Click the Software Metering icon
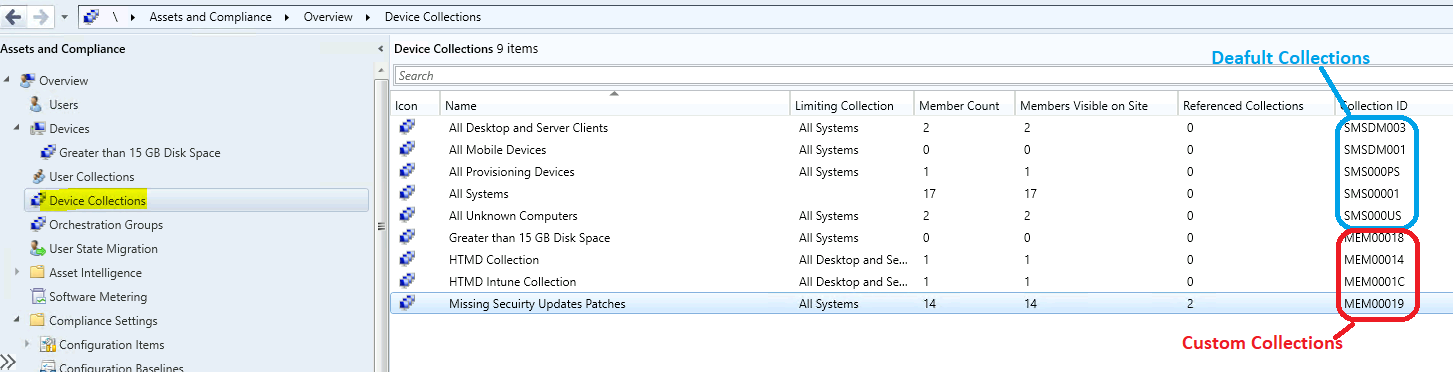Viewport: 1453px width, 372px height. pos(38,296)
